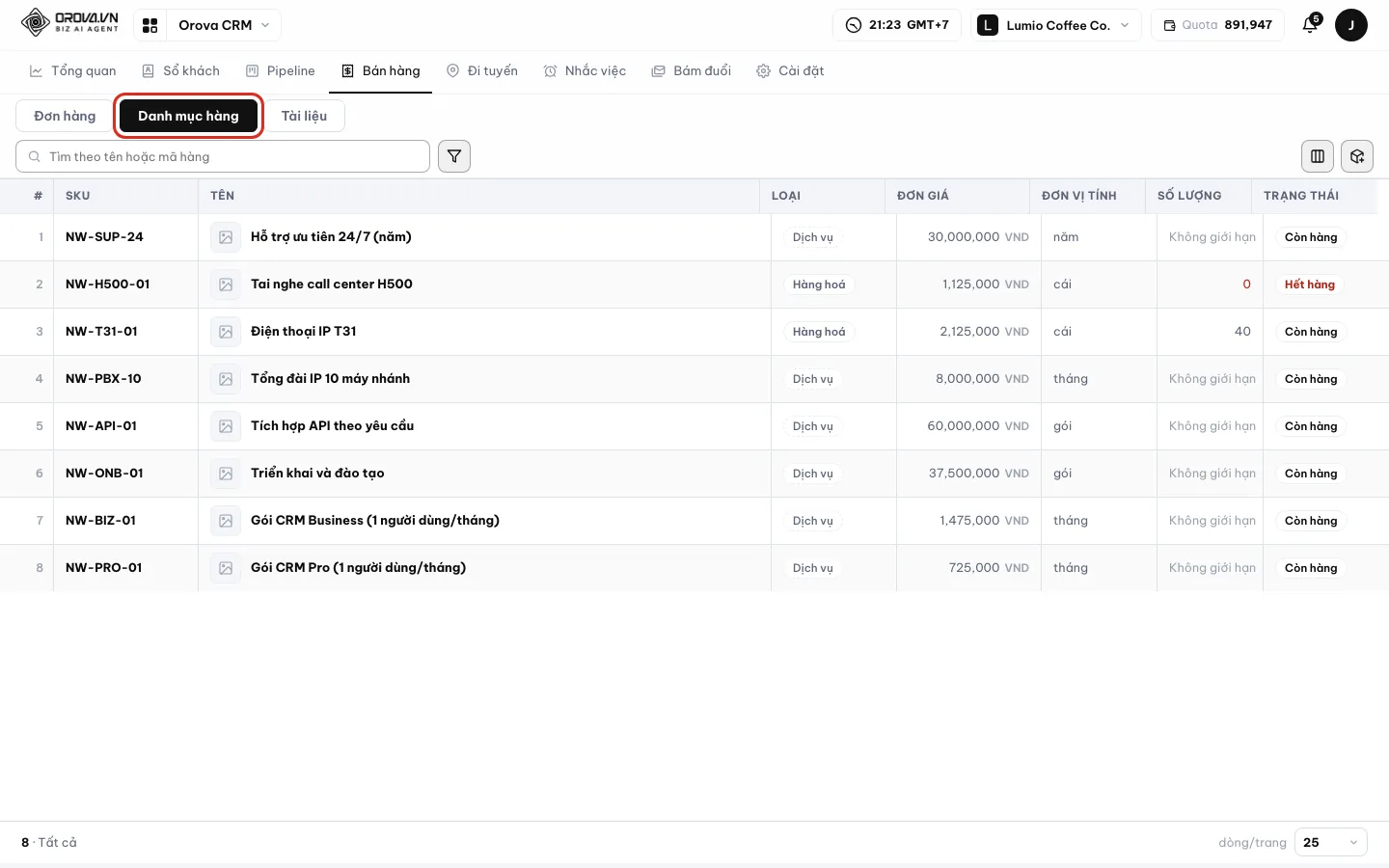Click product name Gói CRM Pro (1 người dùng/tháng)
This screenshot has height=868, width=1389.
(x=358, y=568)
